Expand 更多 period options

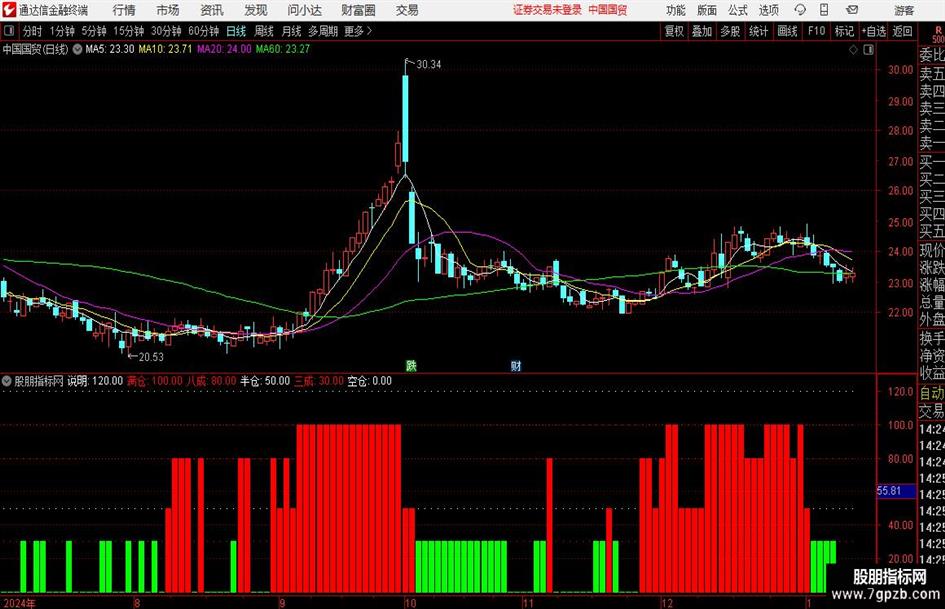tap(359, 31)
